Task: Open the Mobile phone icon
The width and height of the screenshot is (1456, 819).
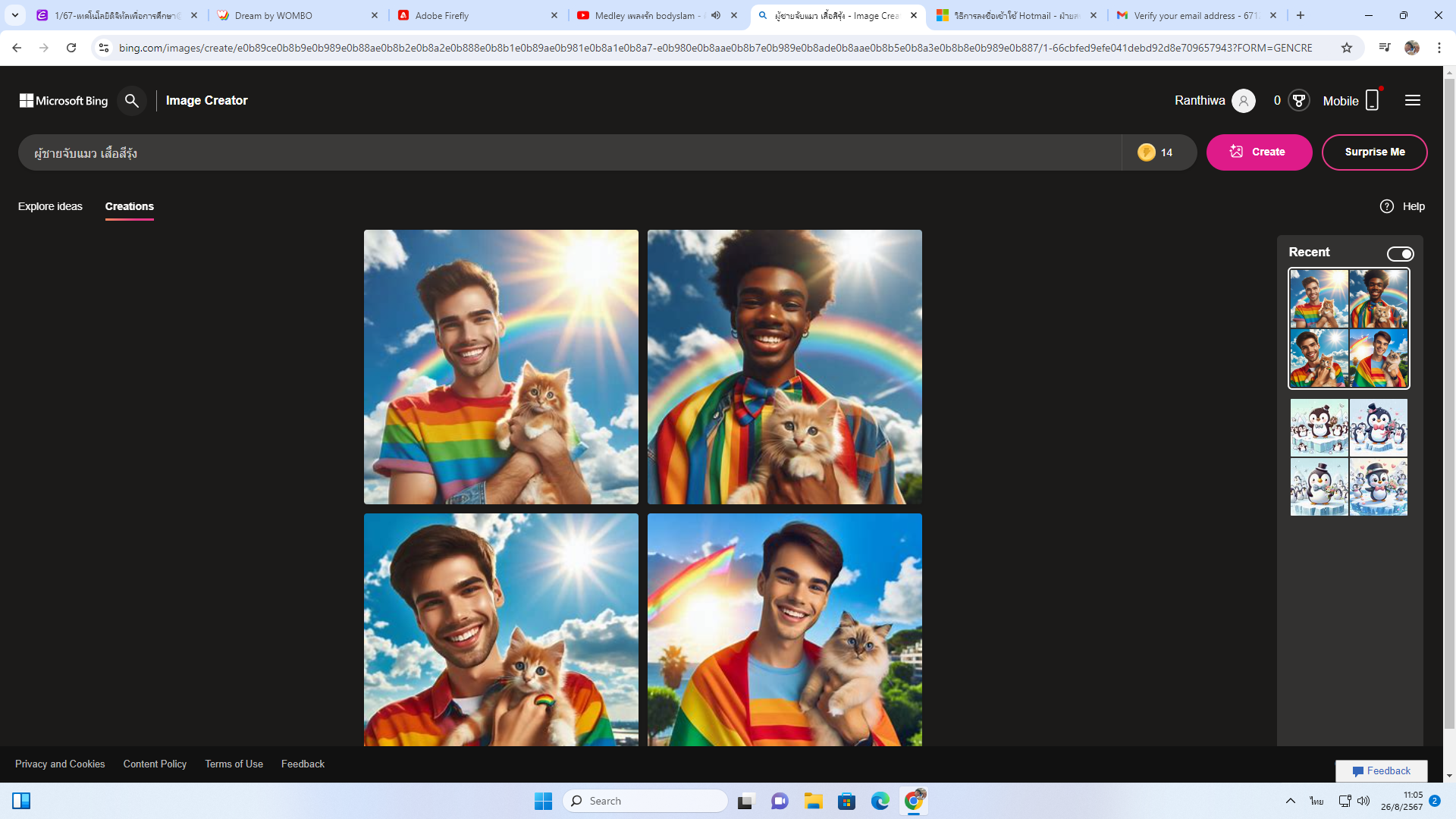Action: point(1372,101)
